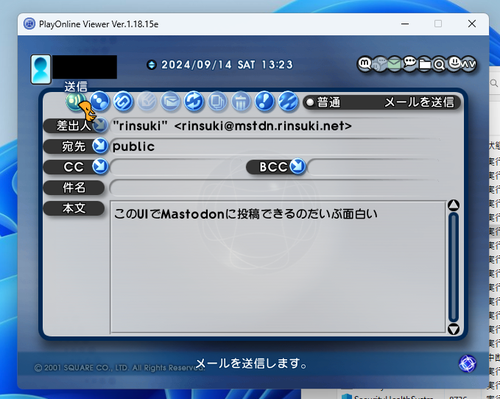Viewport: 500px width, 399px height.
Task: Click the message body text area
Action: (278, 267)
